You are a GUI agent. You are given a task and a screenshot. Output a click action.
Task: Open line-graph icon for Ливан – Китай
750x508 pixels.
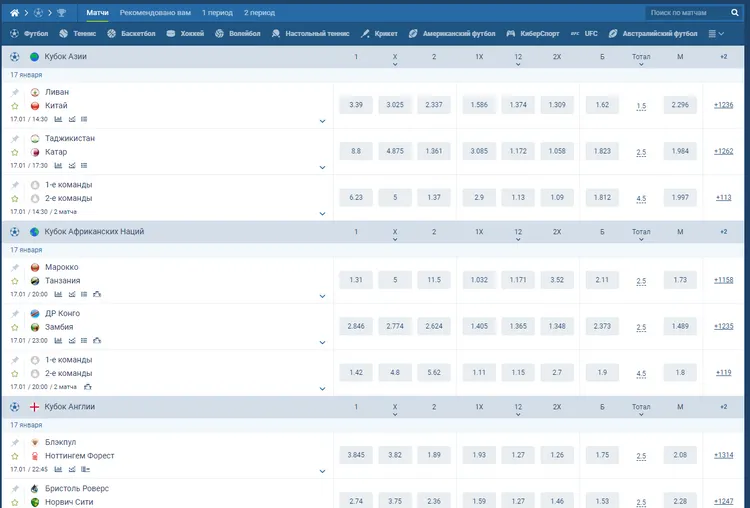click(x=72, y=119)
